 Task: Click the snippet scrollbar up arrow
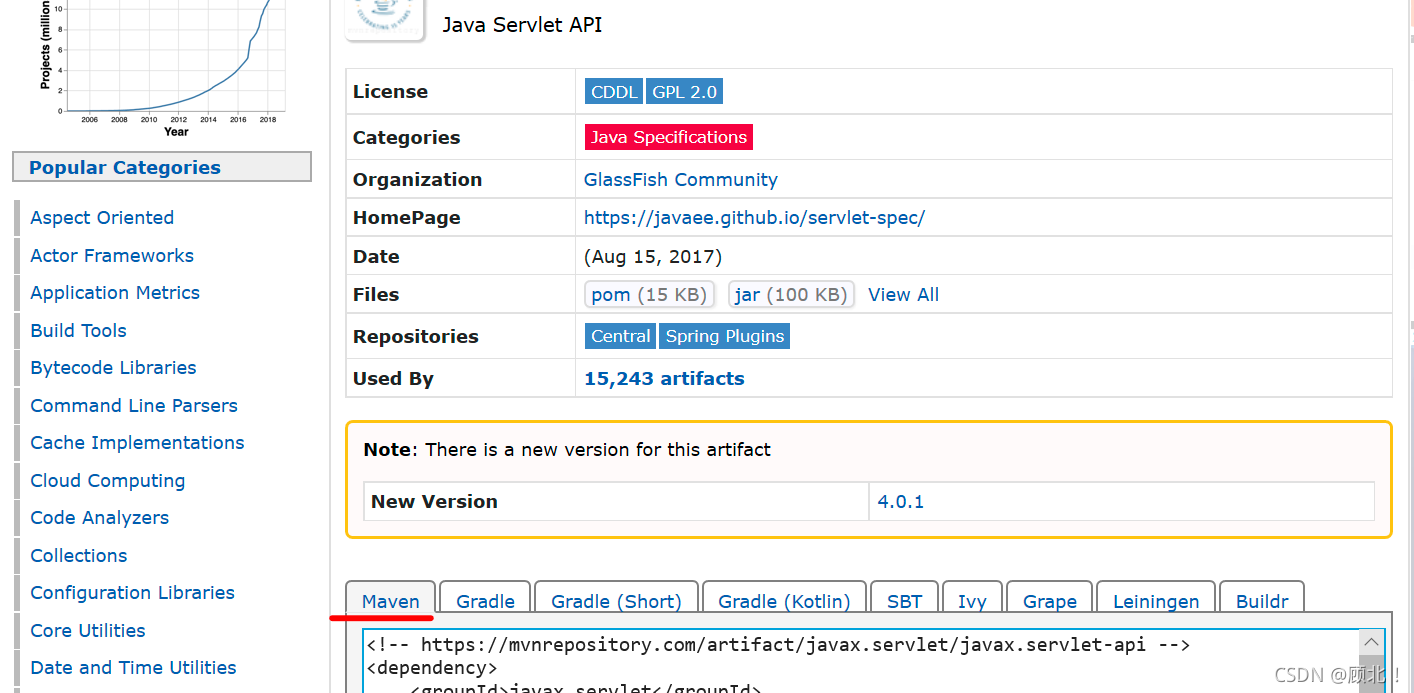pos(1372,641)
